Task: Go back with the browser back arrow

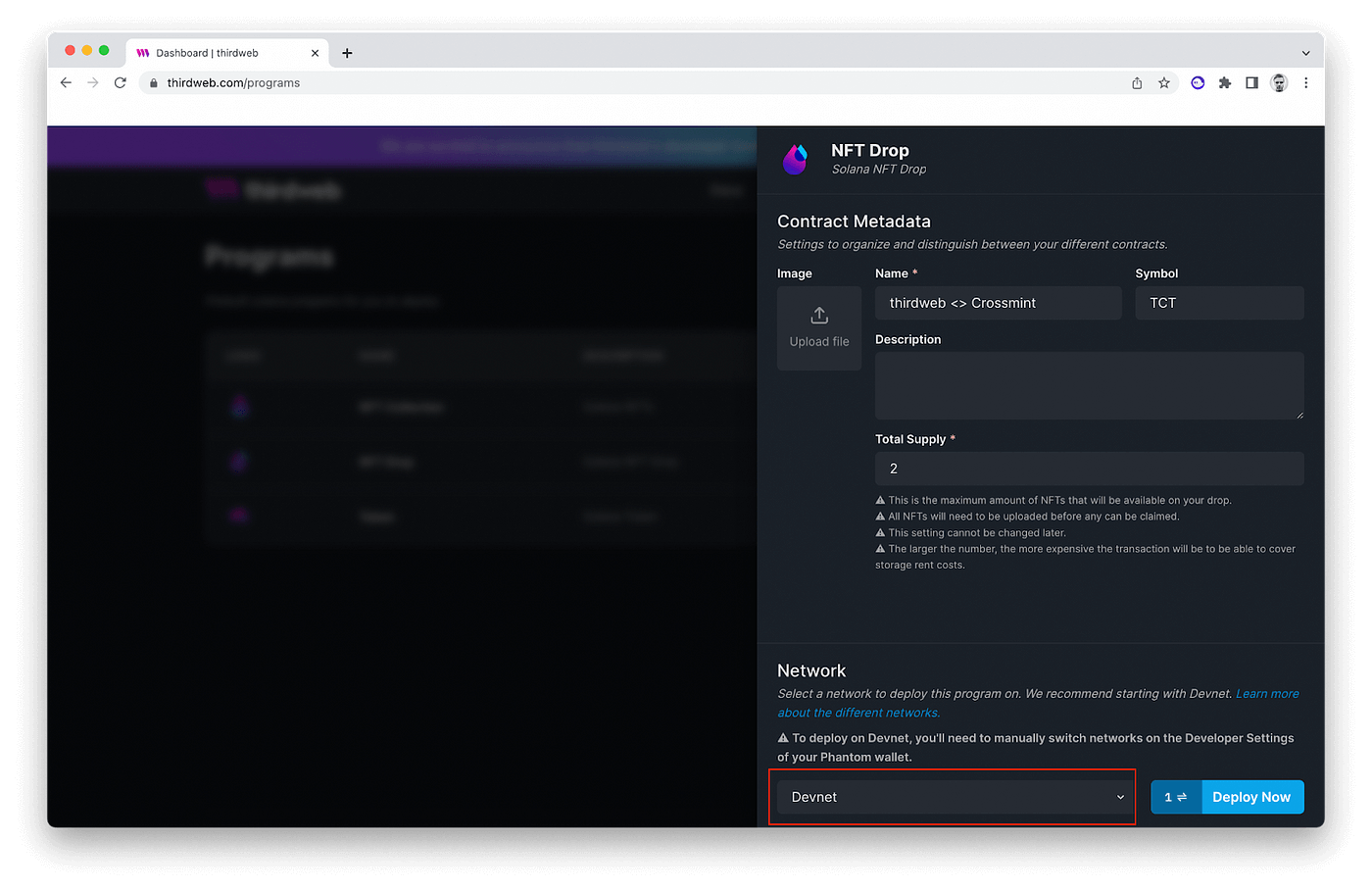Action: (x=66, y=83)
